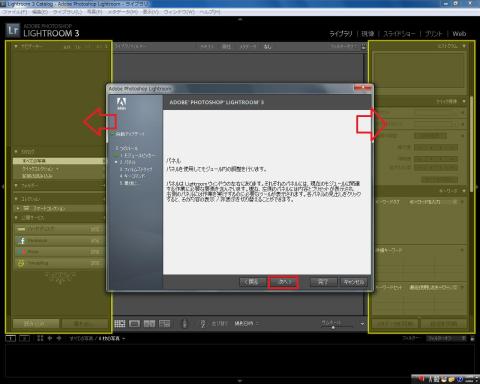Viewport: 480px width, 384px height.
Task: Hide the bottom filmstrip panel arrow
Action: pos(240,380)
